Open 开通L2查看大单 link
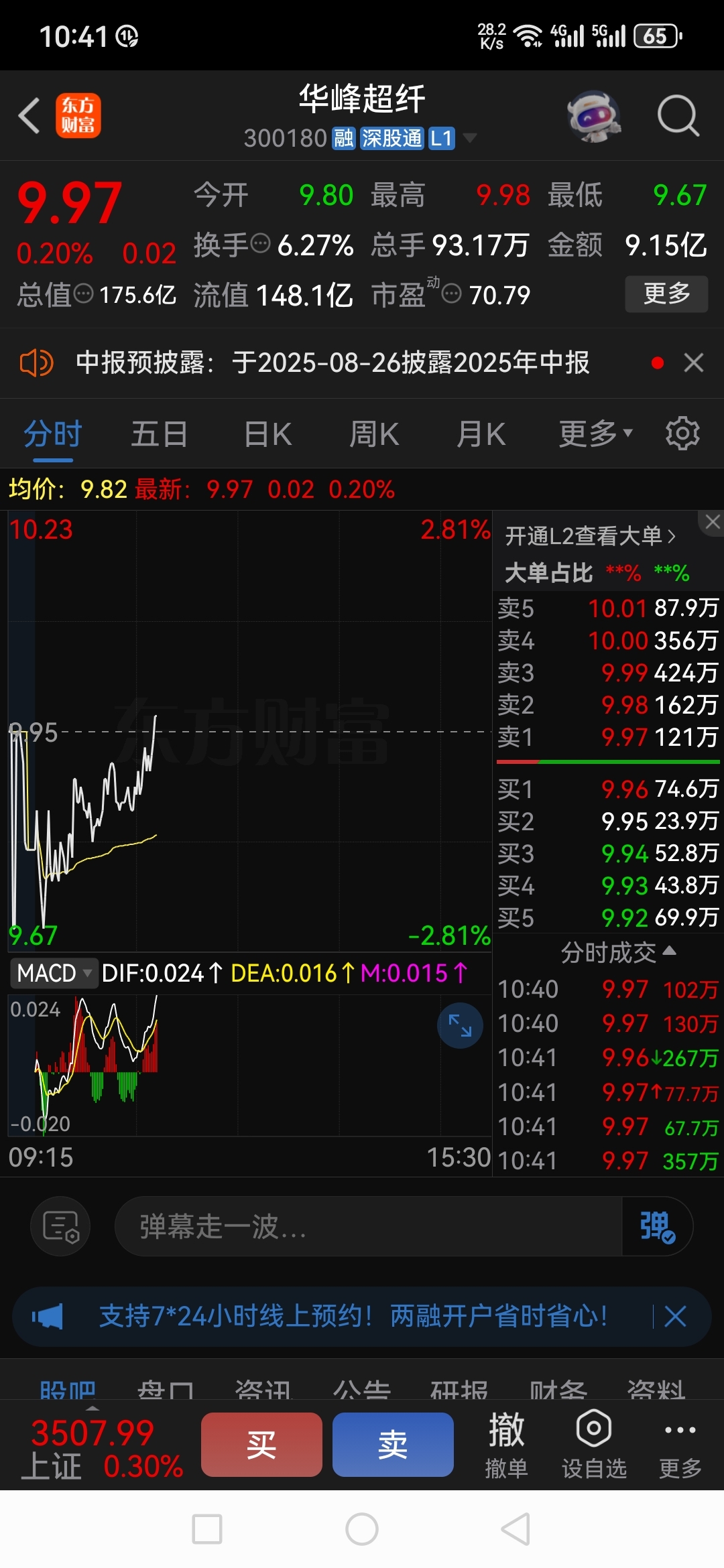 pos(590,536)
